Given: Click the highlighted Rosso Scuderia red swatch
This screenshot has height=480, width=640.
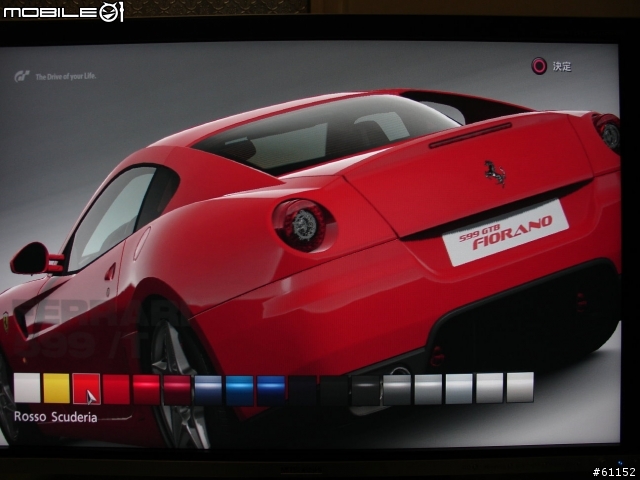Looking at the screenshot, I should click(x=87, y=389).
